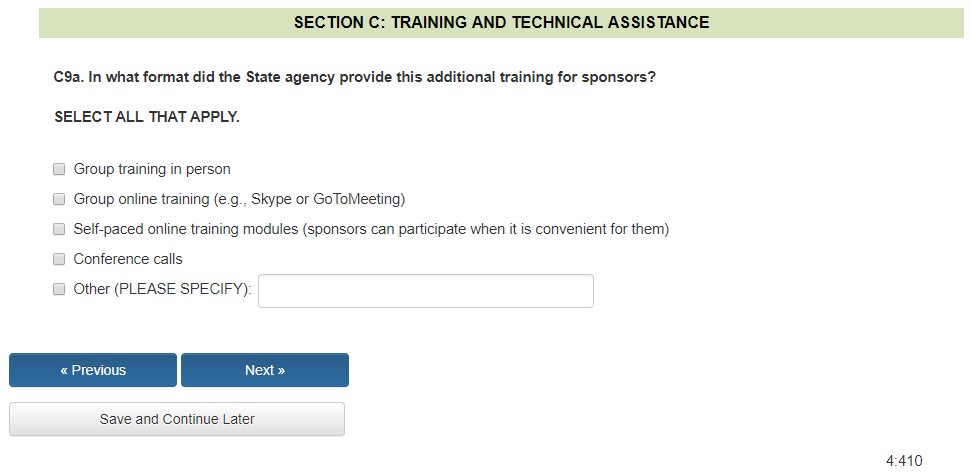Image resolution: width=971 pixels, height=473 pixels.
Task: Click the Section C Training and Technical Assistance header
Action: [501, 22]
